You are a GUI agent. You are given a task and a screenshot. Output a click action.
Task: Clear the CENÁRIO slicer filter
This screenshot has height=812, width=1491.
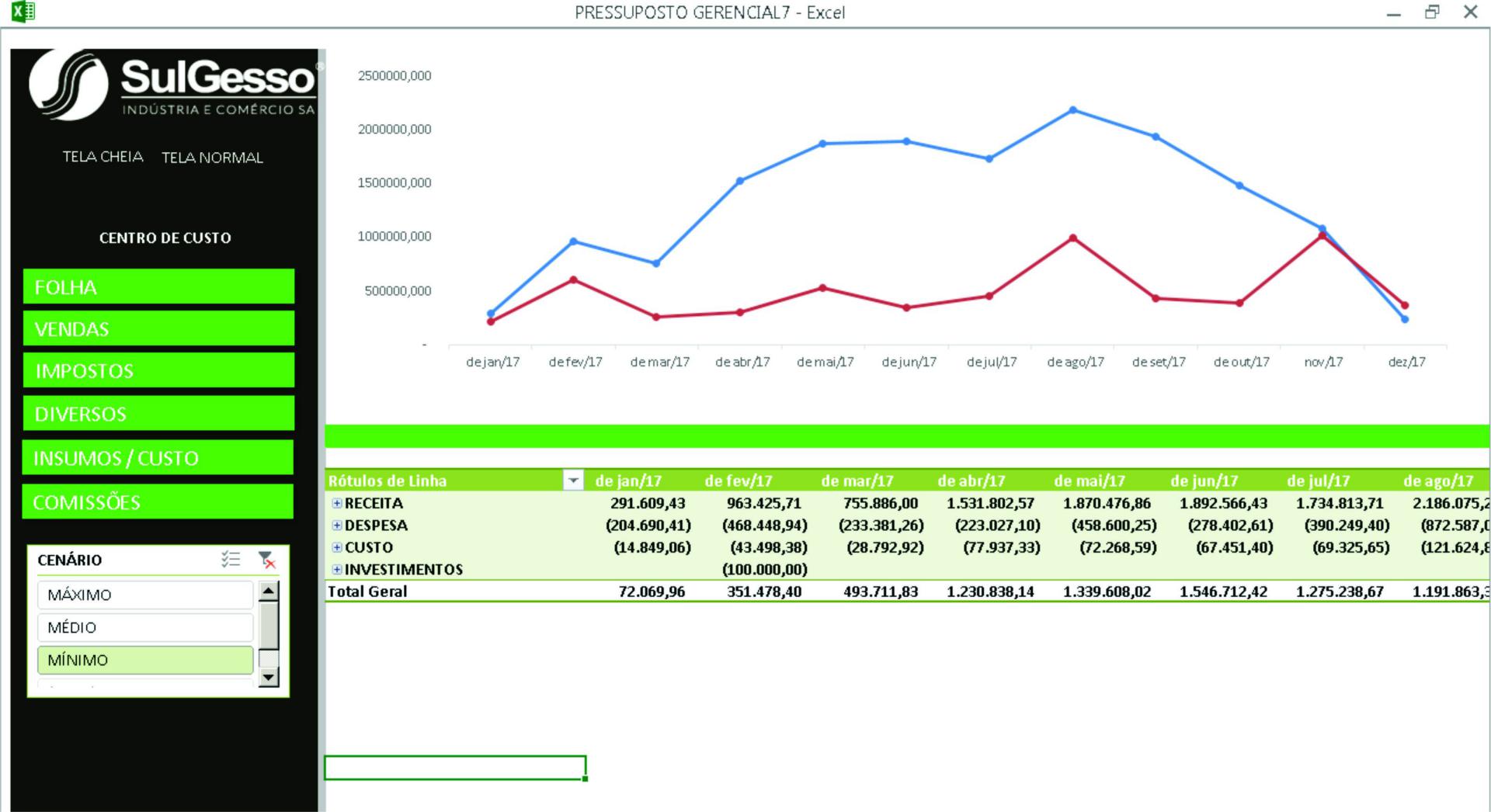(266, 559)
